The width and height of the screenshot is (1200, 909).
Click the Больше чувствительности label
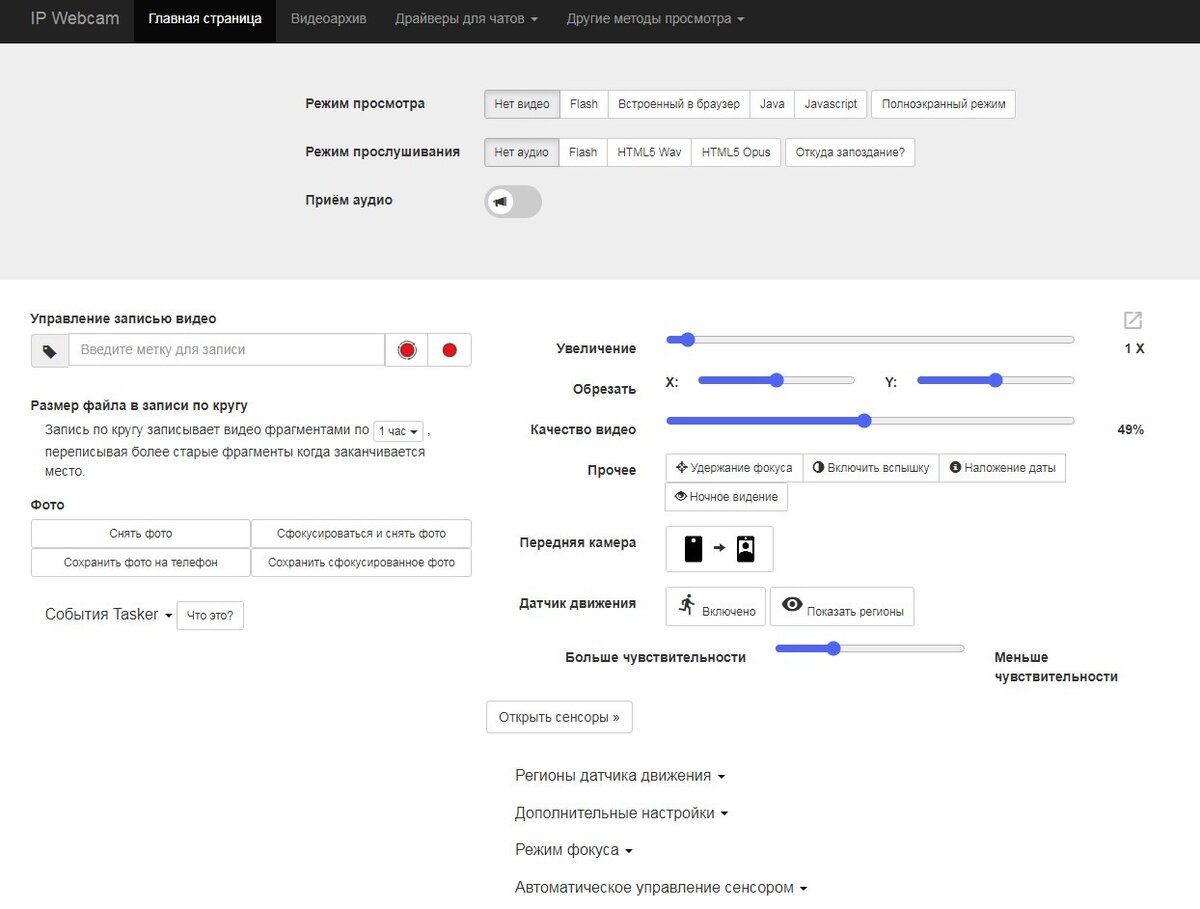point(656,658)
